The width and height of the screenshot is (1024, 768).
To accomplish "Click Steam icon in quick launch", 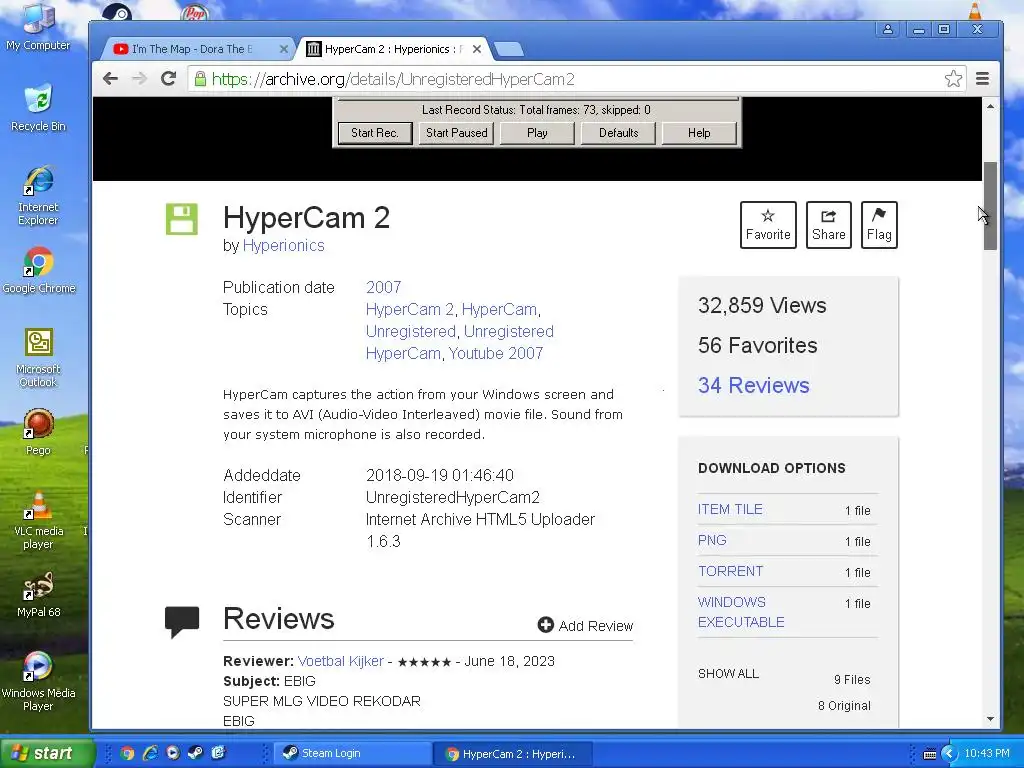I will (195, 753).
